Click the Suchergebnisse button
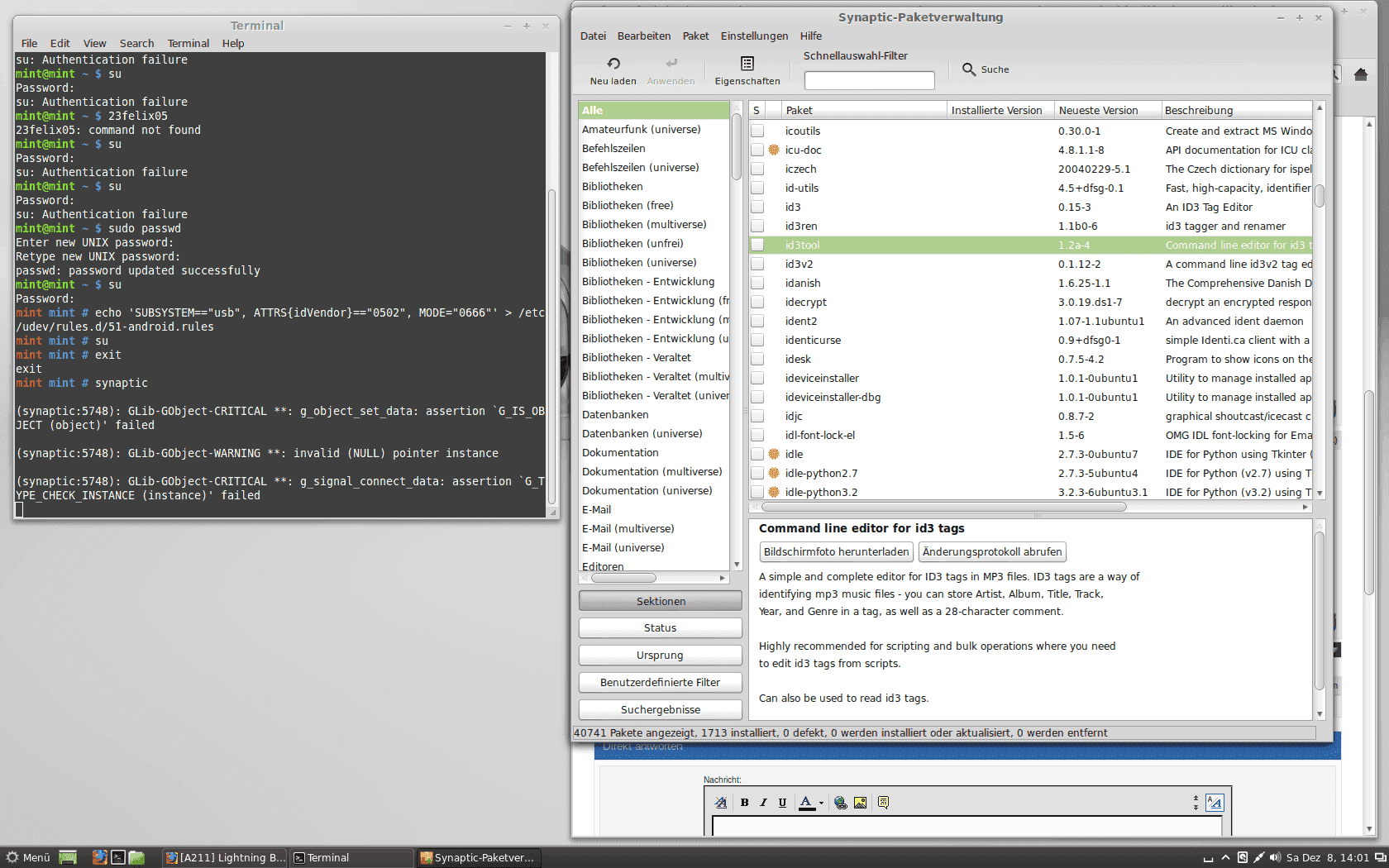Screen dimensions: 1389x868 click(x=661, y=710)
